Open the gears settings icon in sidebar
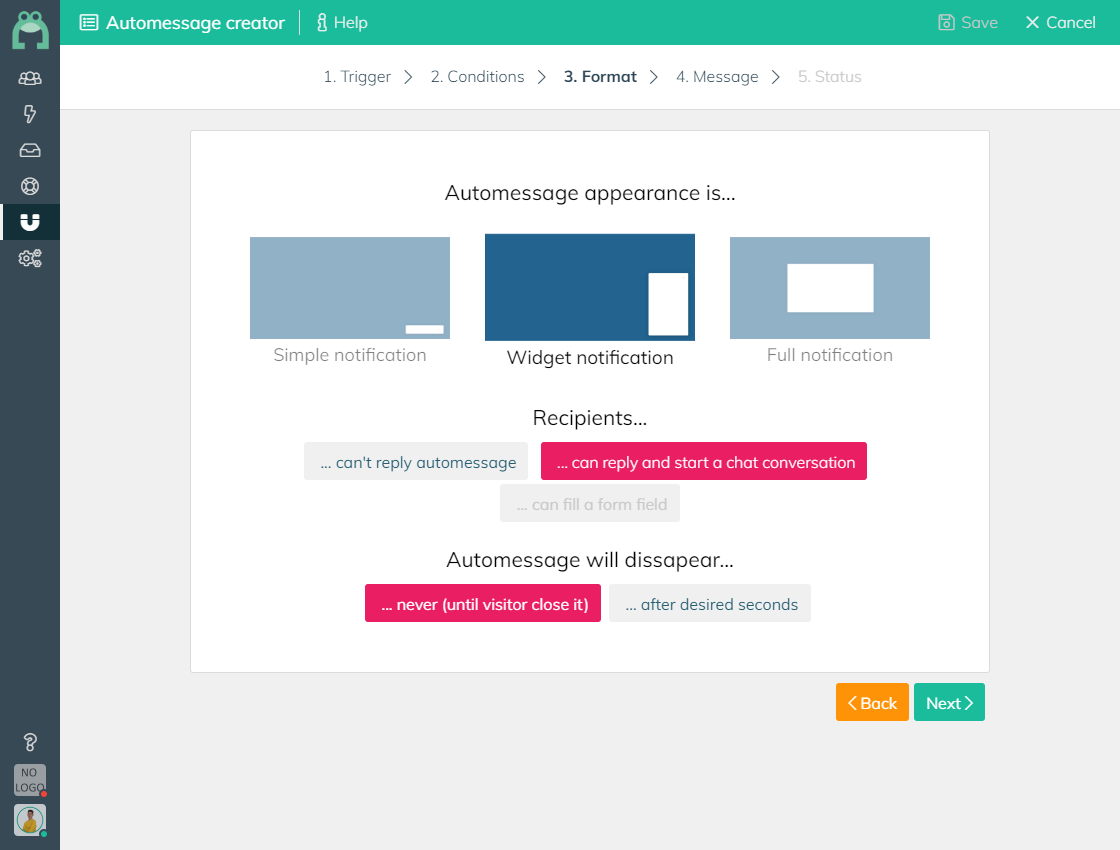Screen dimensions: 1120x850 pyautogui.click(x=30, y=258)
